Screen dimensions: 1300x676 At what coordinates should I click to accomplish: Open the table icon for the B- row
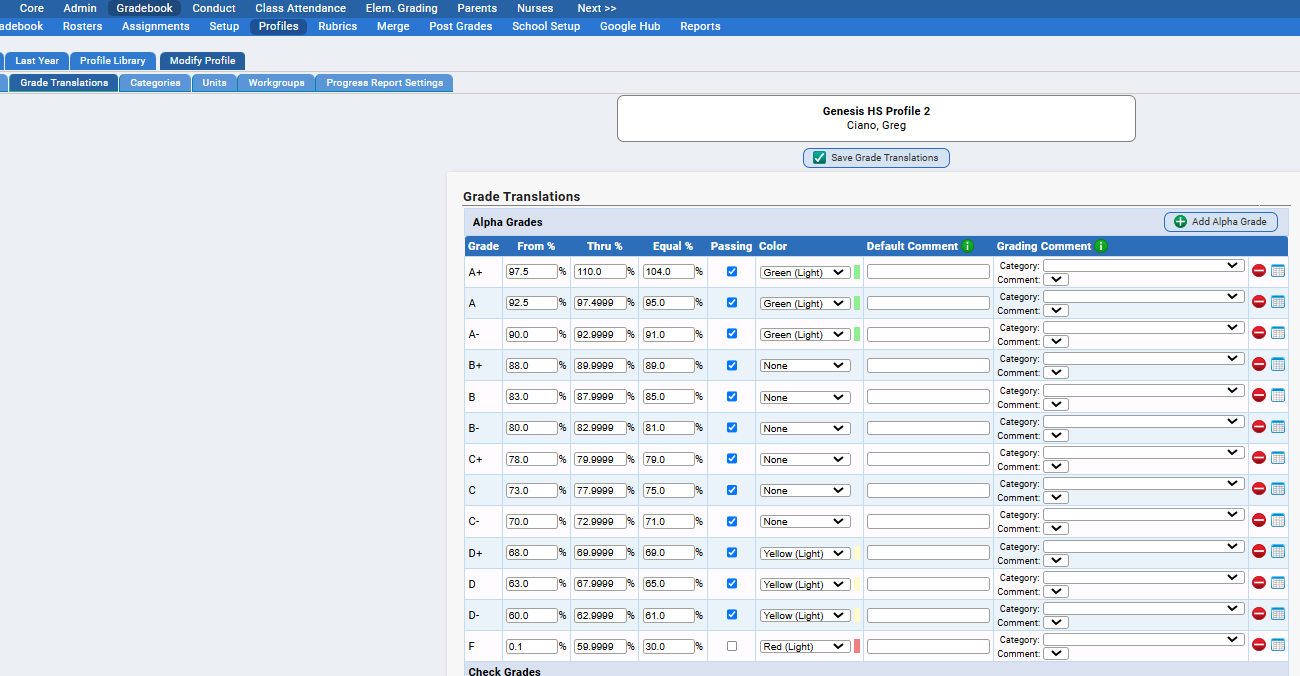1278,427
